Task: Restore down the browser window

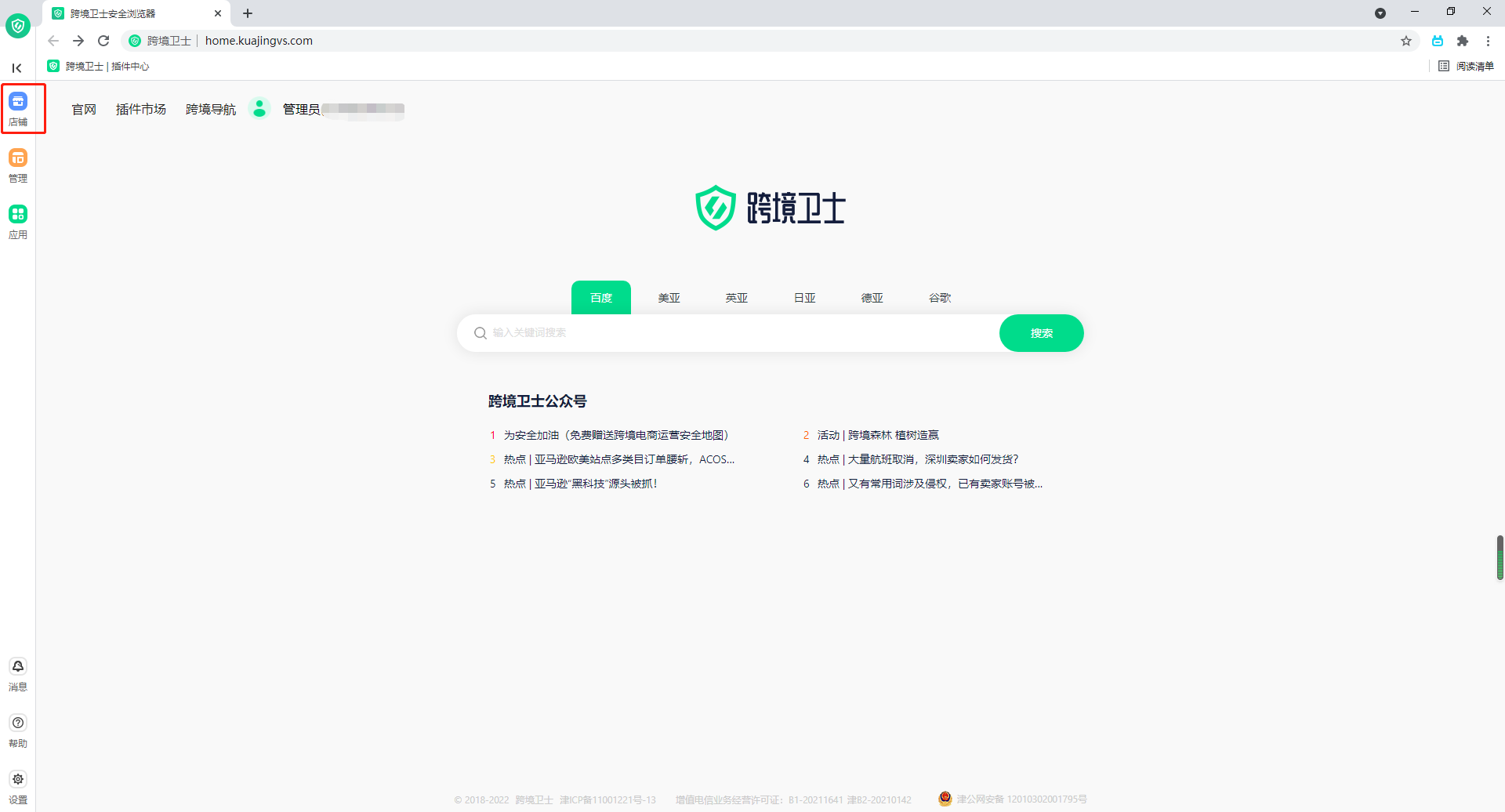Action: (1451, 12)
